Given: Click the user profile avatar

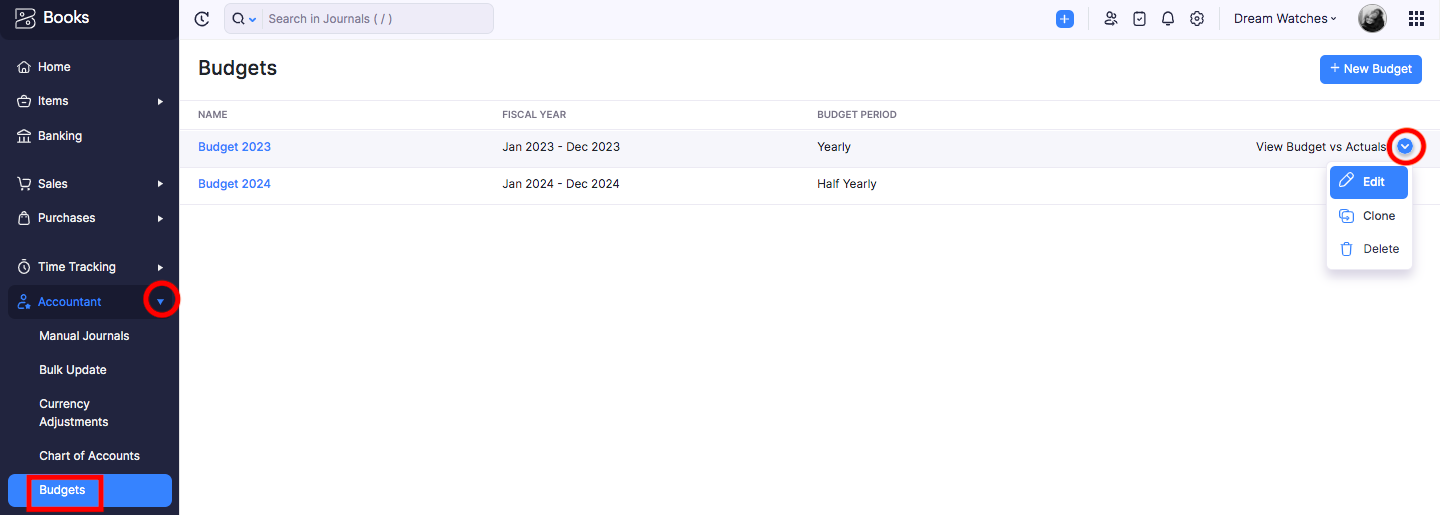Looking at the screenshot, I should 1372,19.
